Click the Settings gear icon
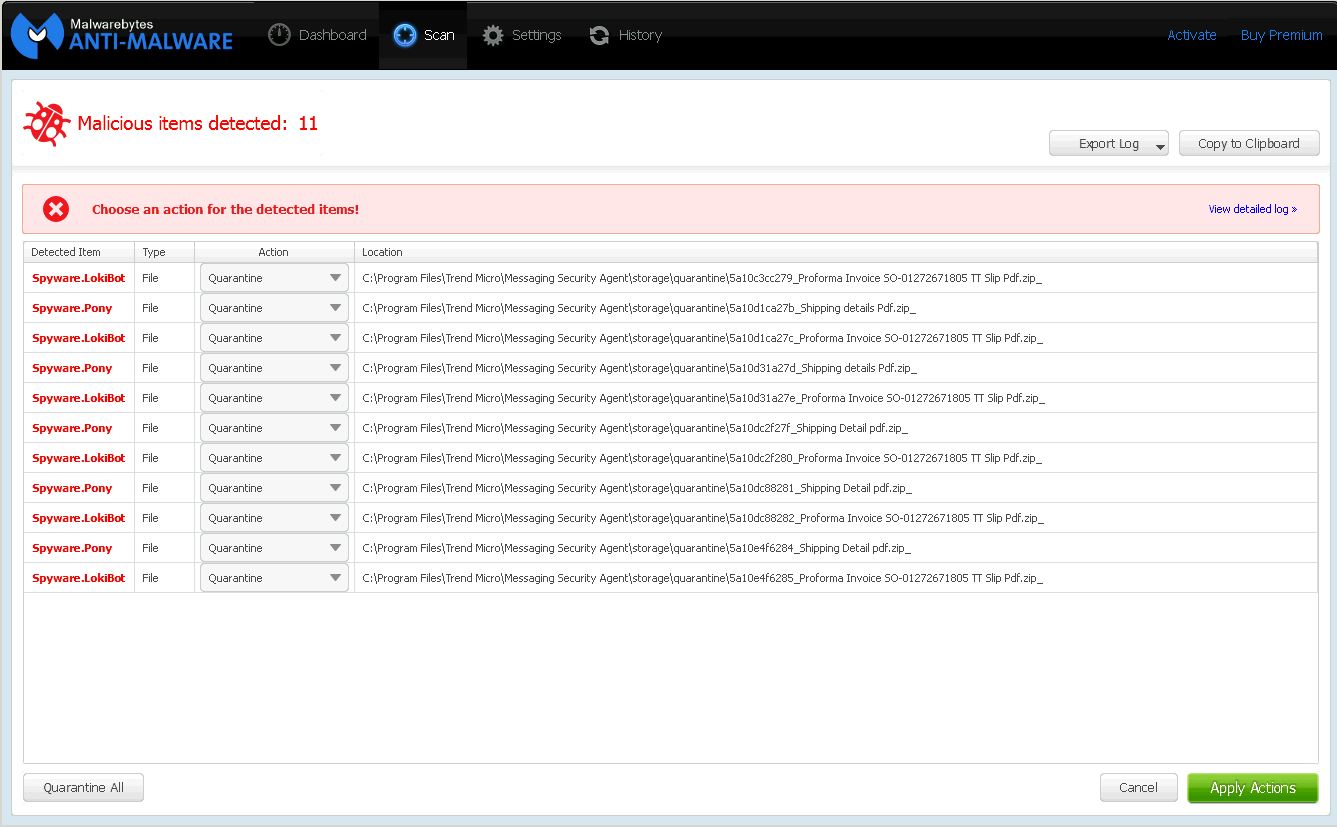The image size is (1337, 827). click(492, 35)
